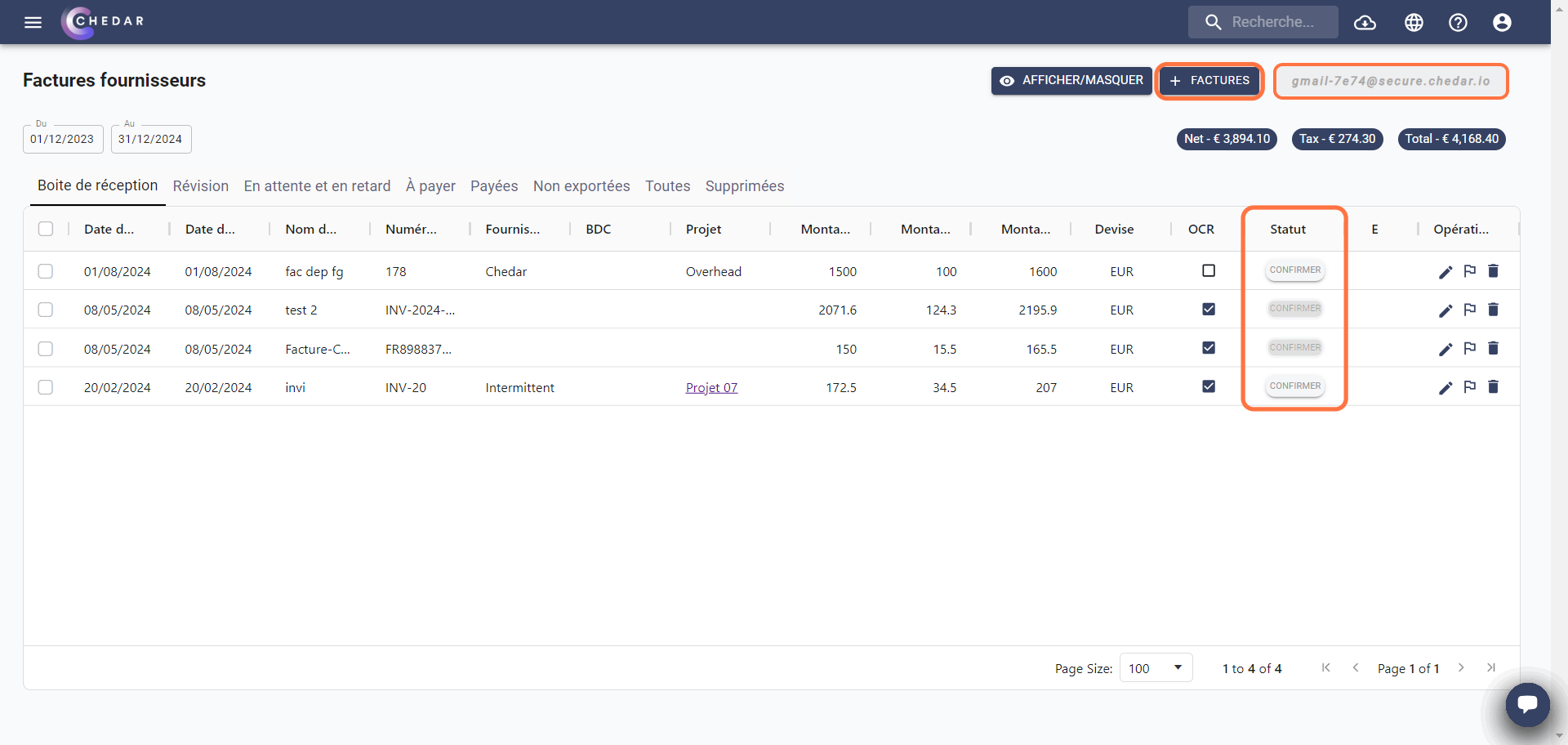
Task: Open the hamburger navigation menu
Action: [33, 22]
